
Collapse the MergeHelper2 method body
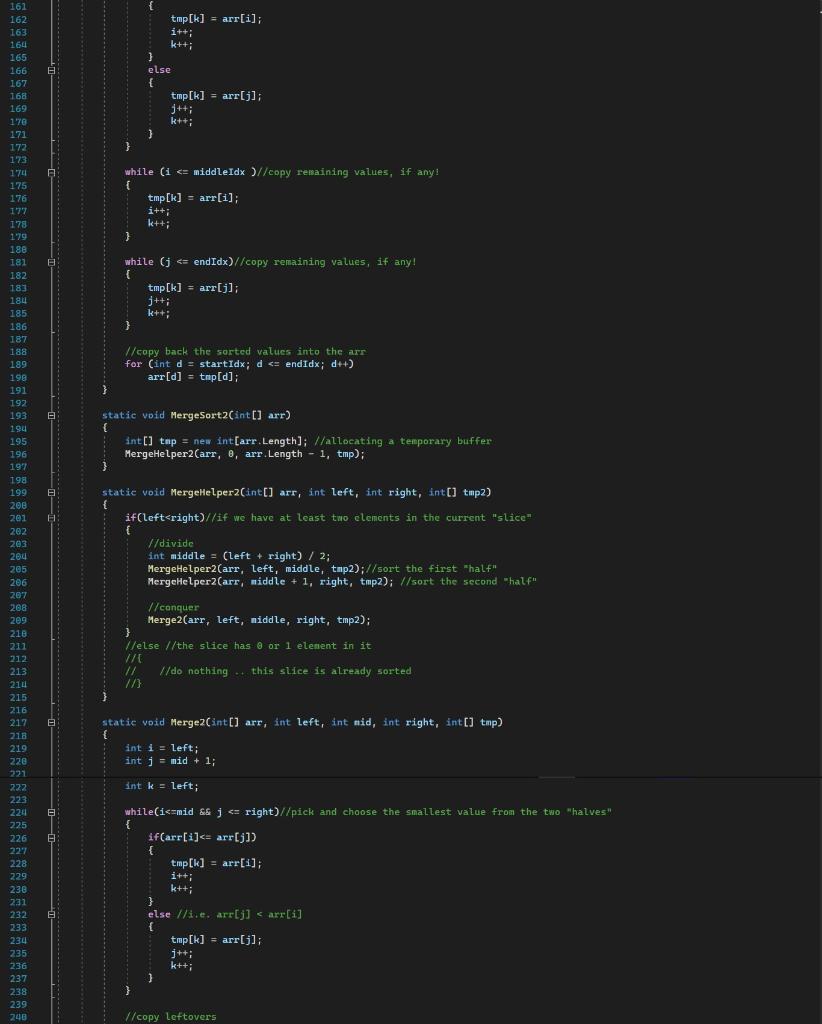pyautogui.click(x=51, y=492)
